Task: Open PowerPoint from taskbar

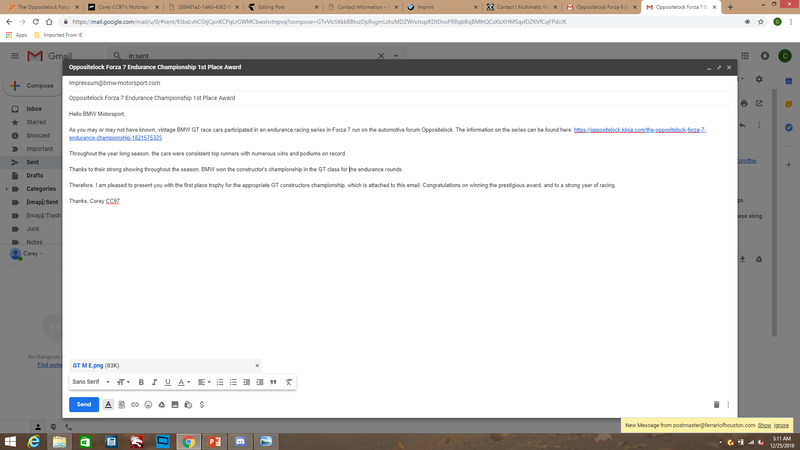Action: pyautogui.click(x=215, y=441)
